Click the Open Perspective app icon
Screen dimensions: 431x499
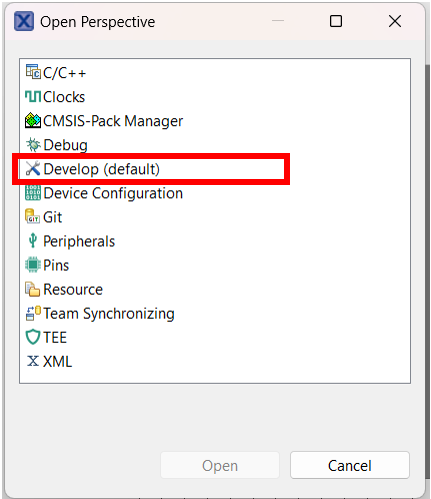(24, 21)
